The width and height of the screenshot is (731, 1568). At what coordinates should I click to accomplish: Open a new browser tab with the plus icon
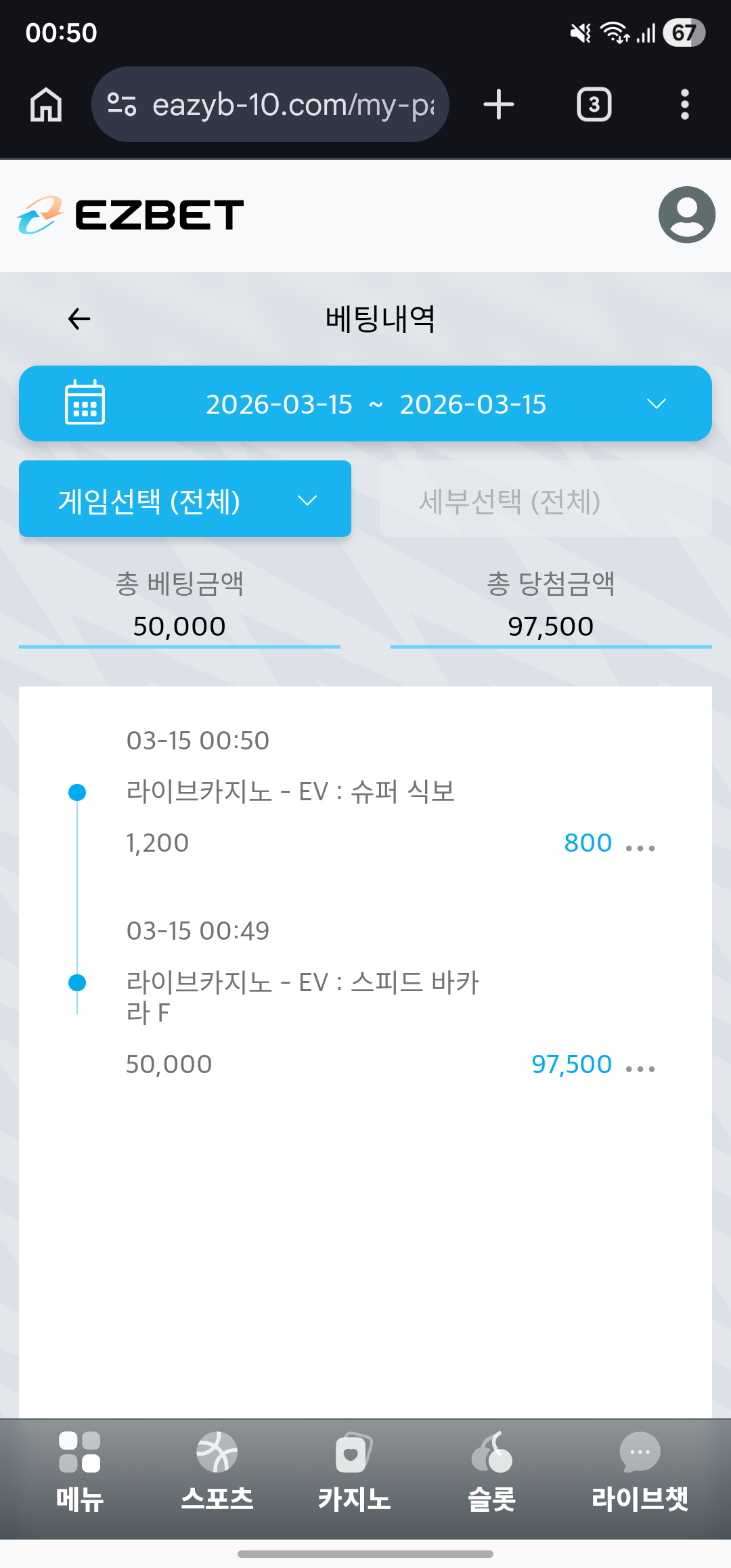point(499,105)
